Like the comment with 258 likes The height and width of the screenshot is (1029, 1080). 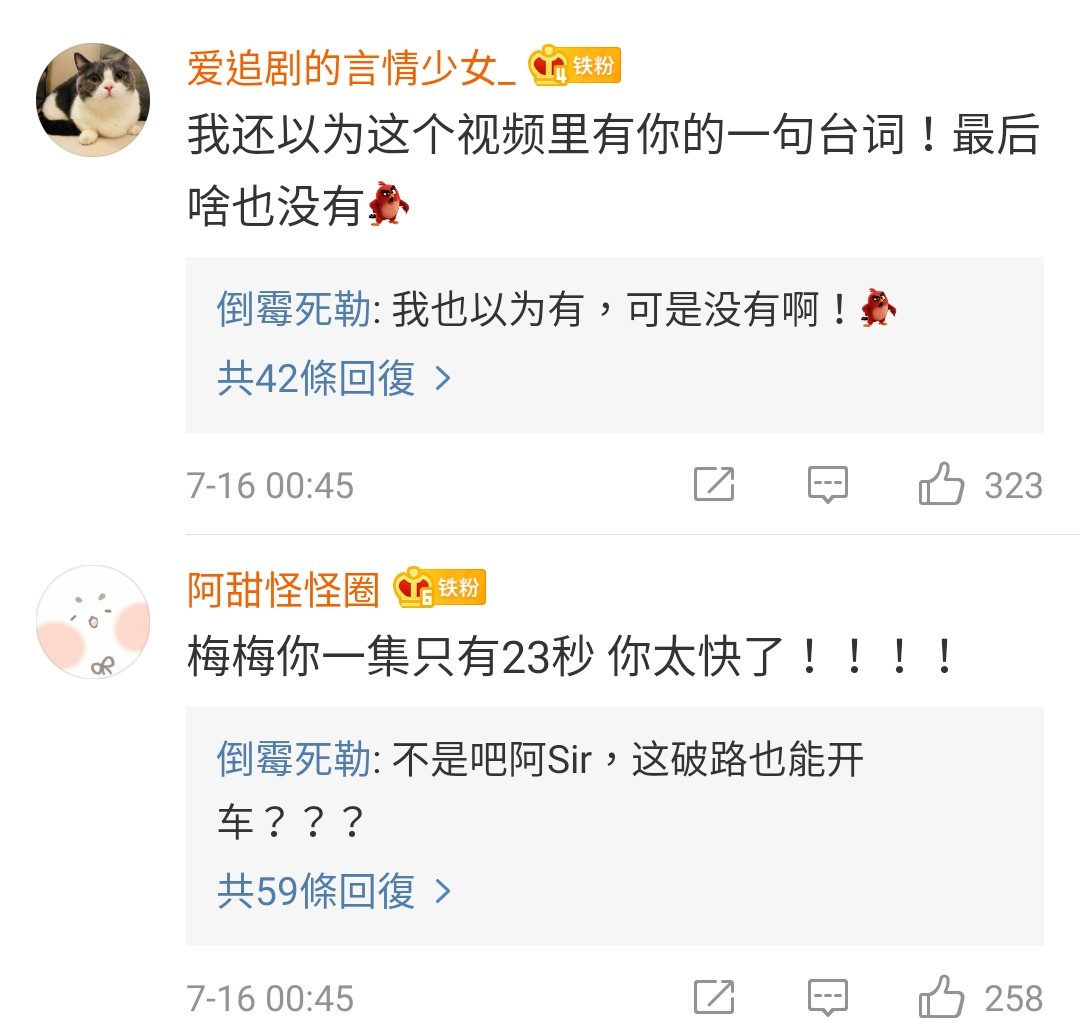pos(941,997)
